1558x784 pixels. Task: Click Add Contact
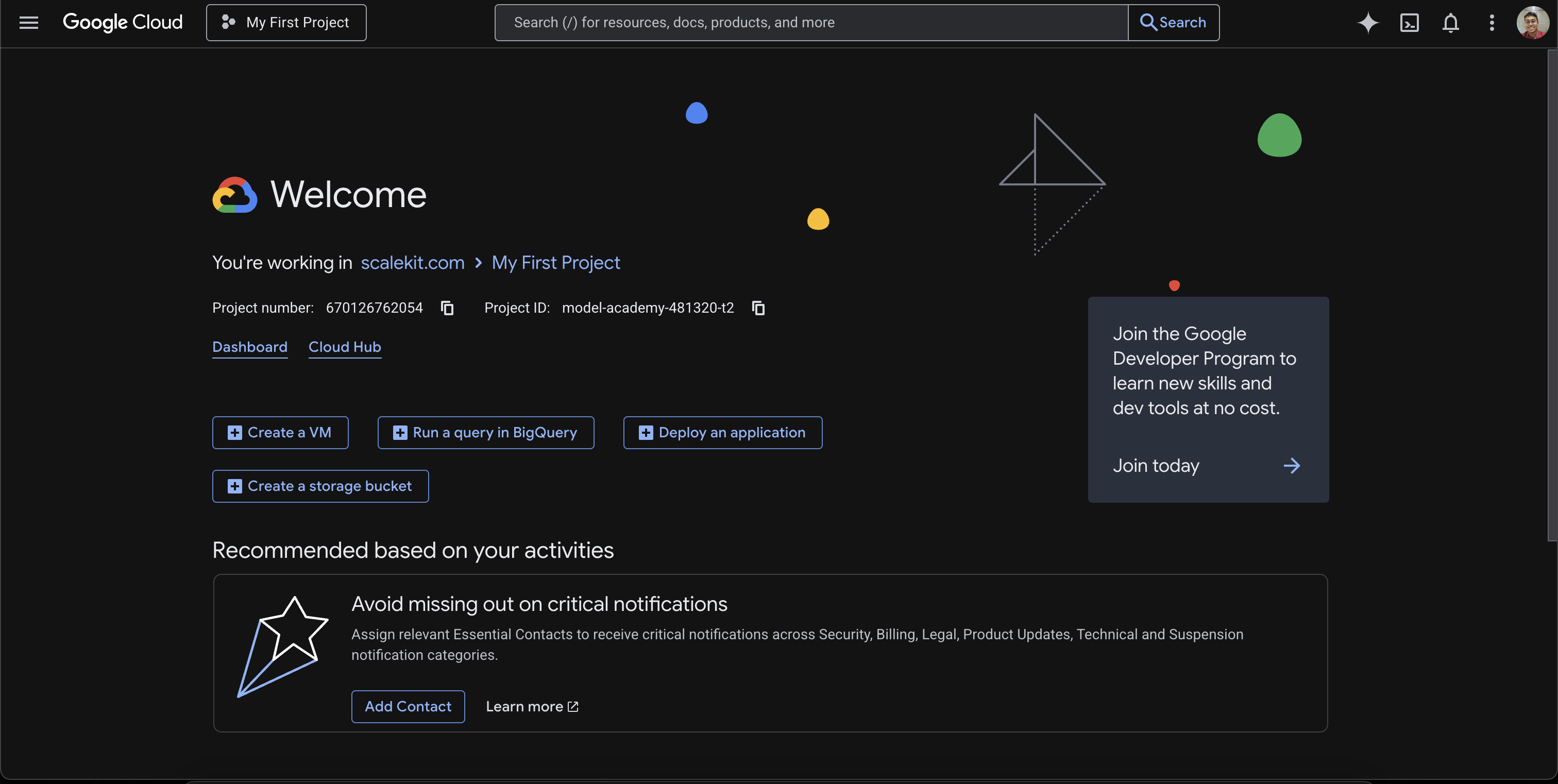(x=408, y=706)
